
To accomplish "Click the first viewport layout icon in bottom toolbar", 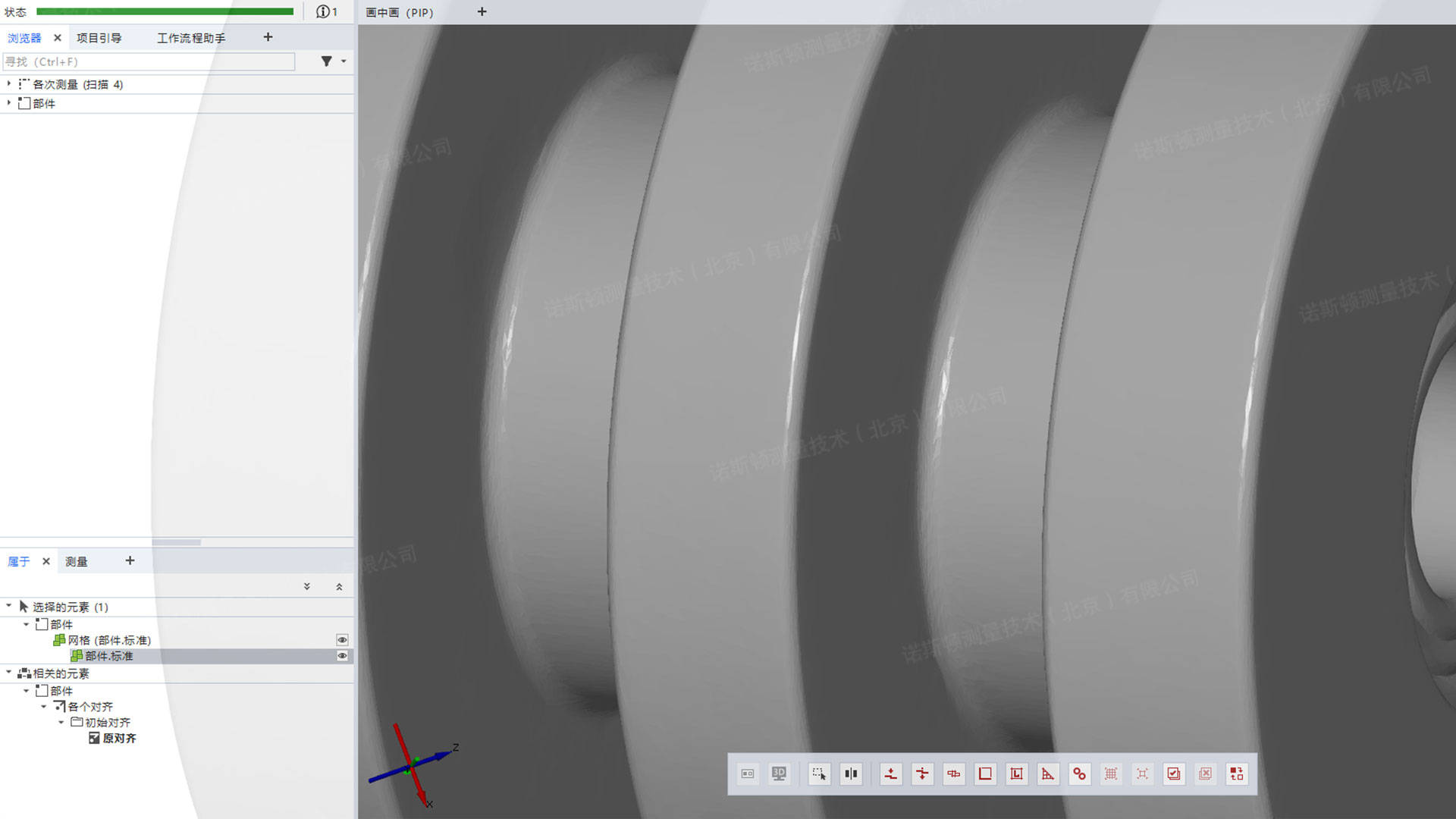I will 747,774.
